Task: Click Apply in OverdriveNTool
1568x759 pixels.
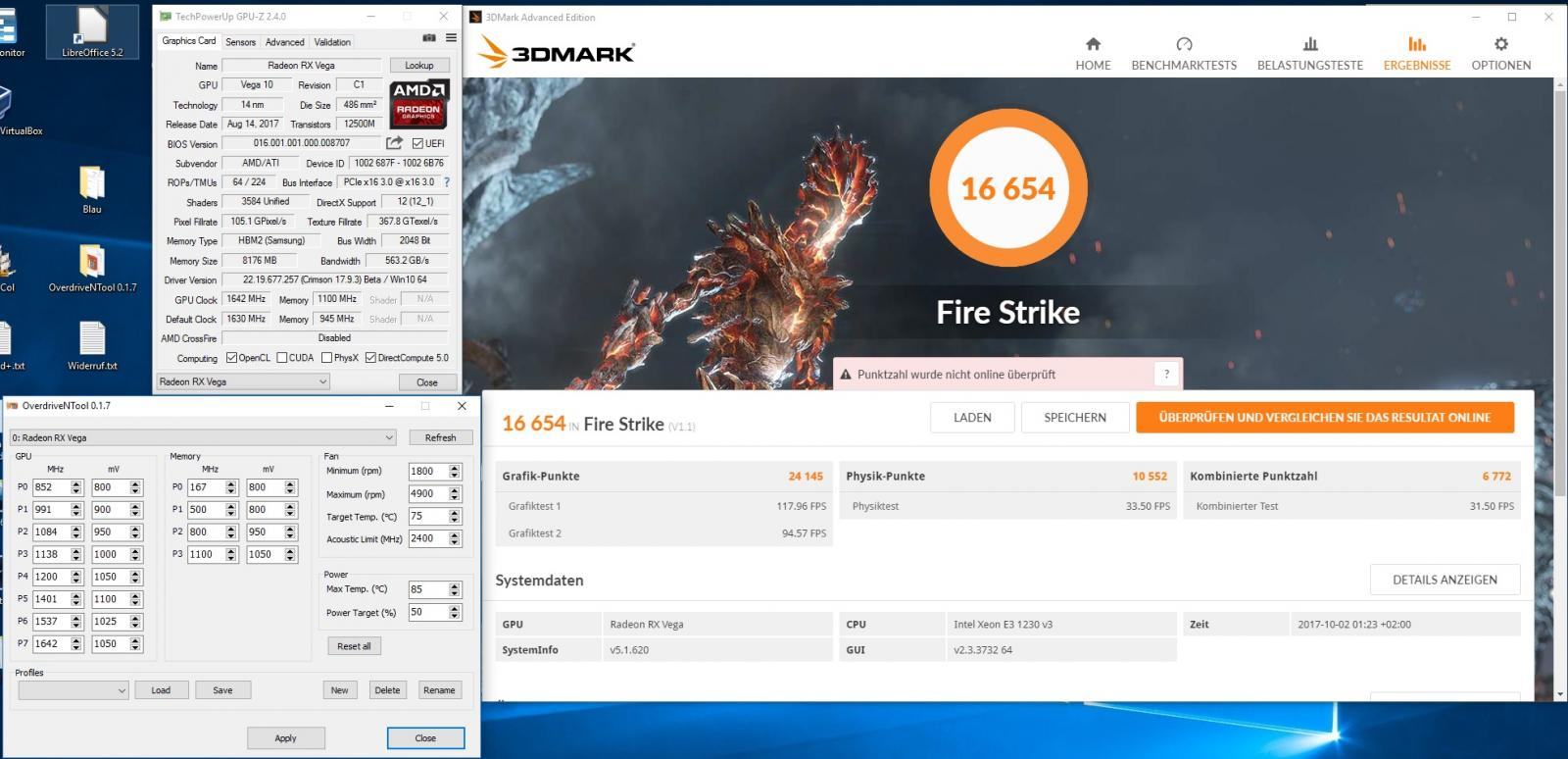Action: pyautogui.click(x=285, y=737)
